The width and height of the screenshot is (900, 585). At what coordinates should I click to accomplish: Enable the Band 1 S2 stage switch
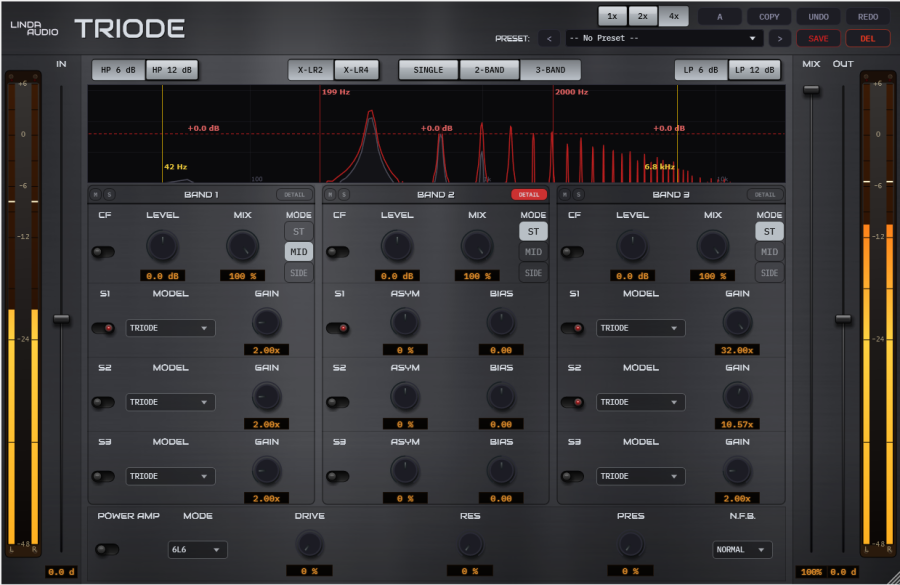[103, 402]
